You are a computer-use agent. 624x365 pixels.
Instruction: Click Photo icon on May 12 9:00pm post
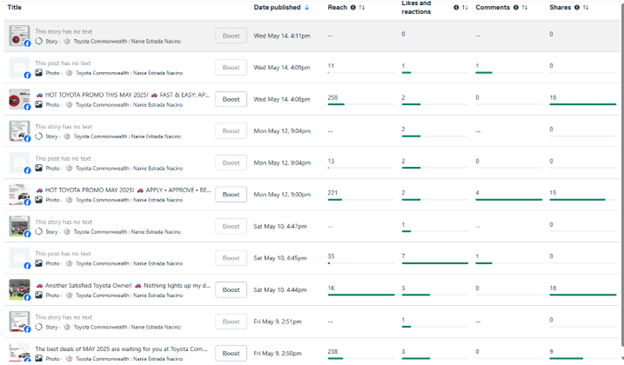39,200
